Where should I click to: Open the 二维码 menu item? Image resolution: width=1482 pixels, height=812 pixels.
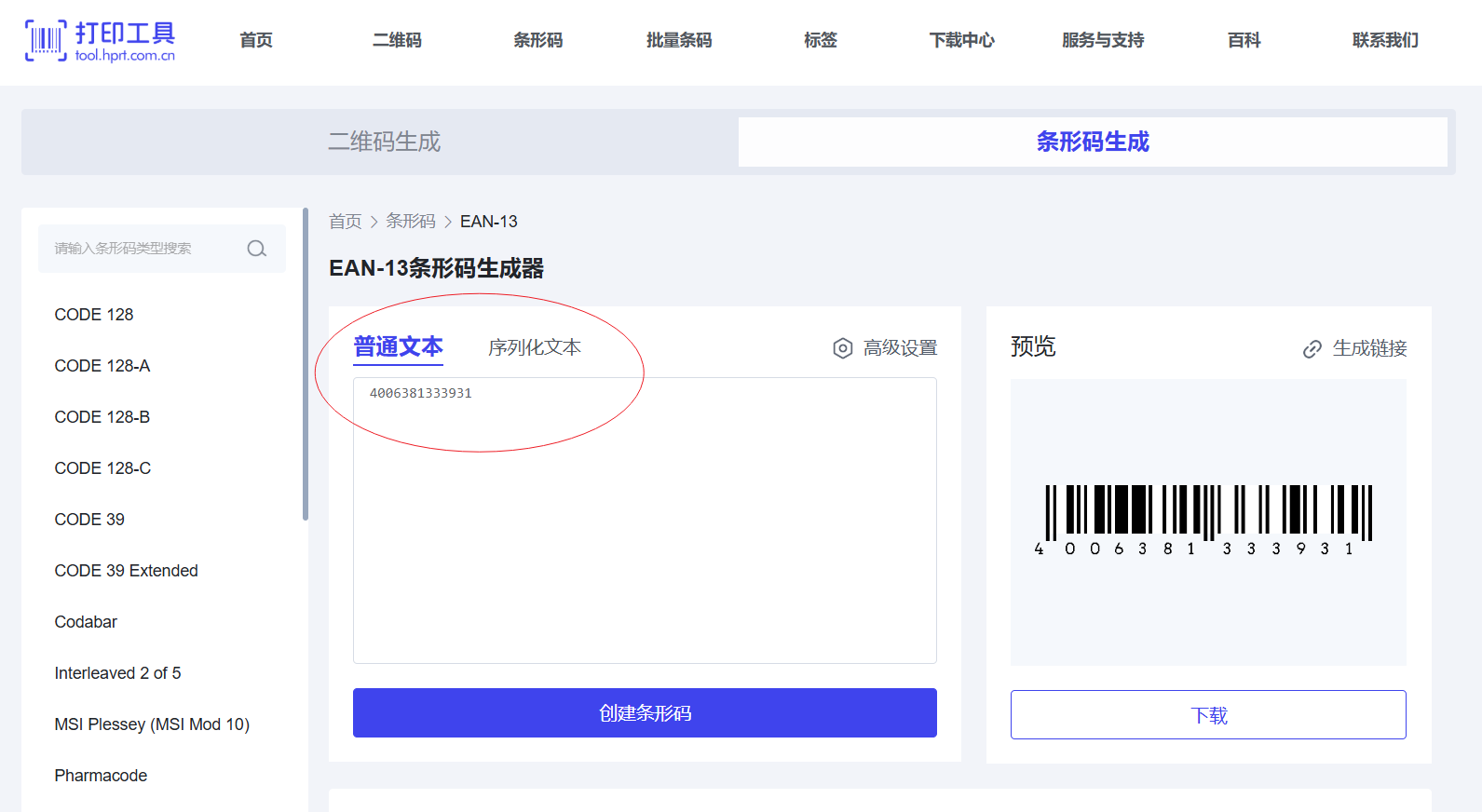click(397, 40)
